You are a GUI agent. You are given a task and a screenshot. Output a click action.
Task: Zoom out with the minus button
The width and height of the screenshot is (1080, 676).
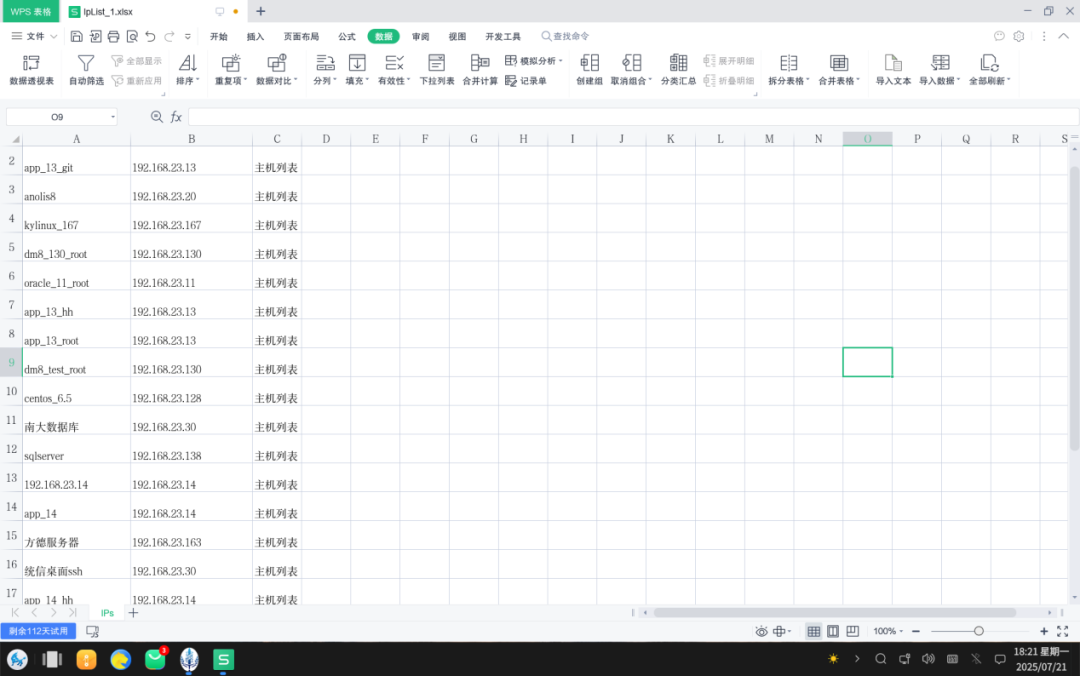coord(915,631)
